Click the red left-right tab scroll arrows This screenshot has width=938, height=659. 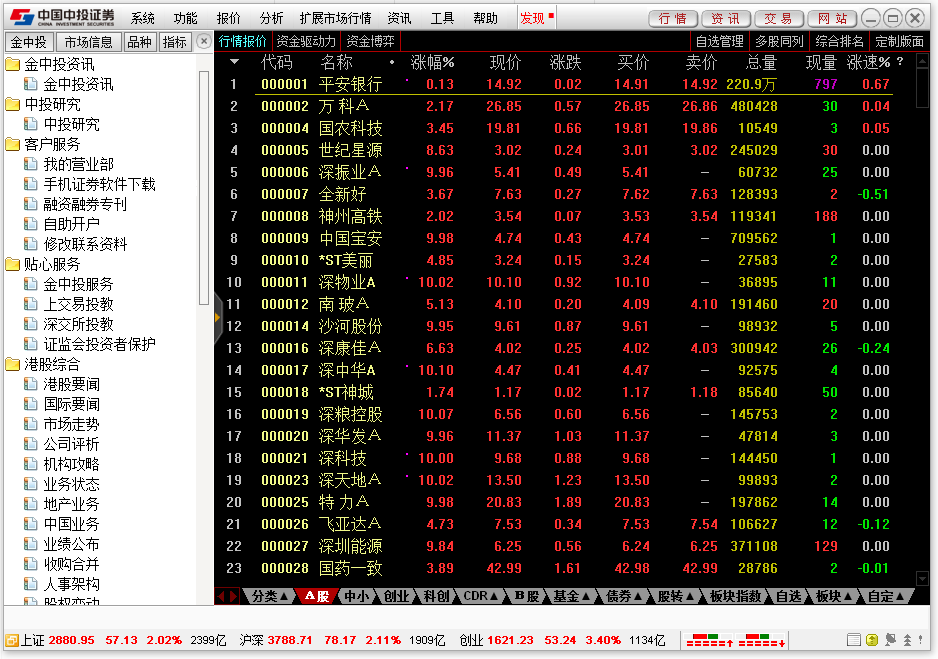227,596
